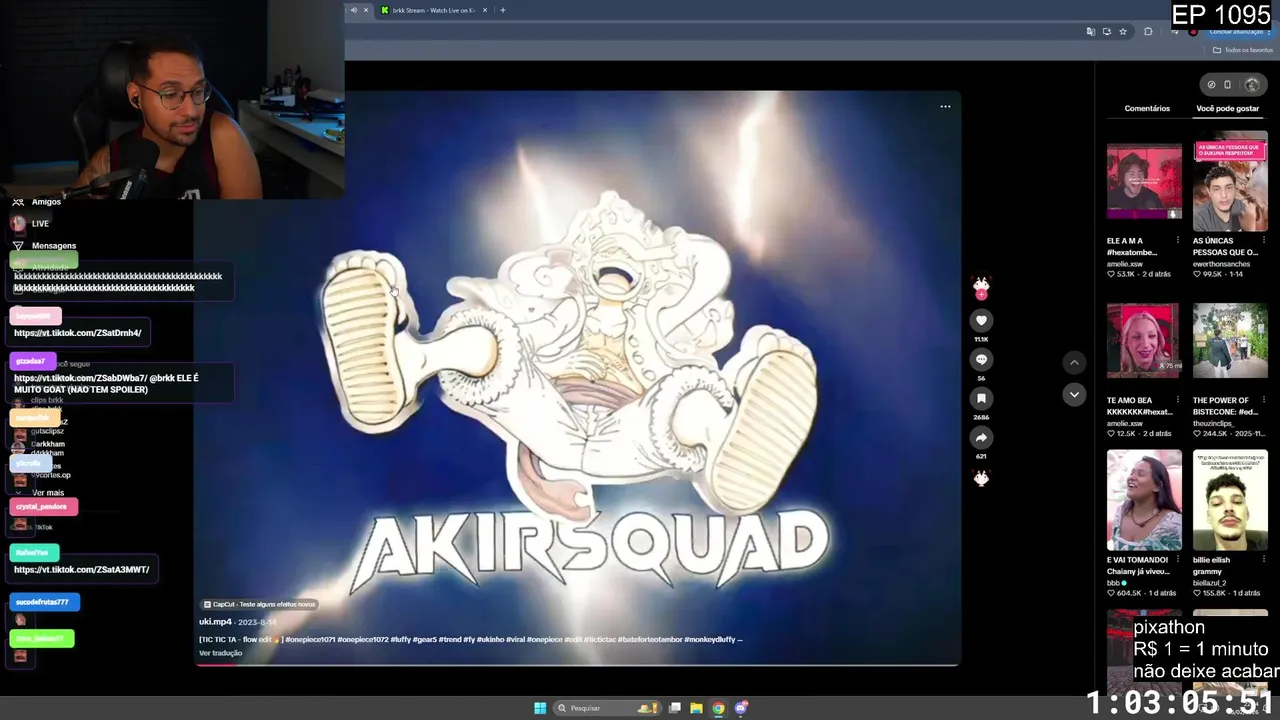Click the translate icon in address bar
The image size is (1280, 720).
point(1090,31)
